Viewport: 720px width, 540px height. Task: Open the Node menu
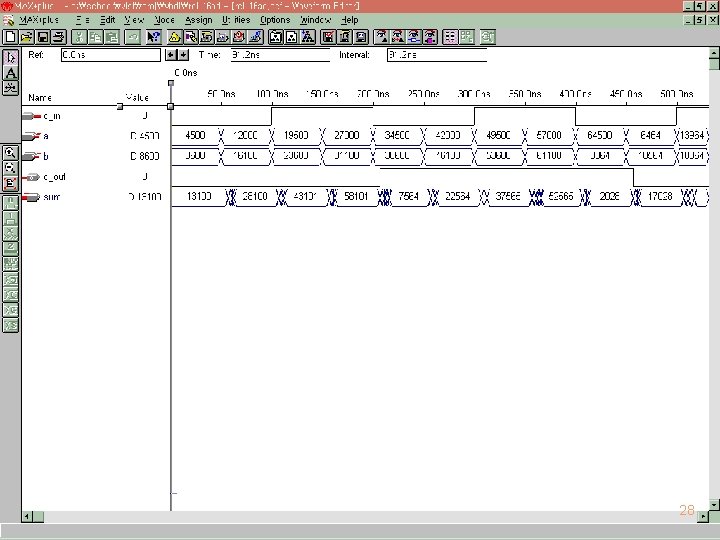(164, 20)
